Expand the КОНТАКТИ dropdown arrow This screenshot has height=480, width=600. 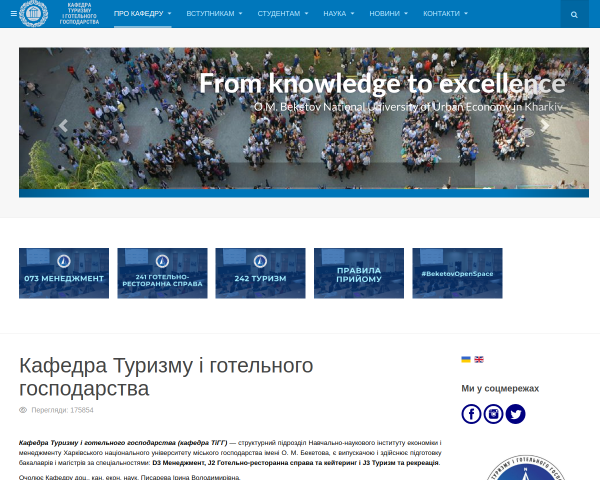[466, 13]
